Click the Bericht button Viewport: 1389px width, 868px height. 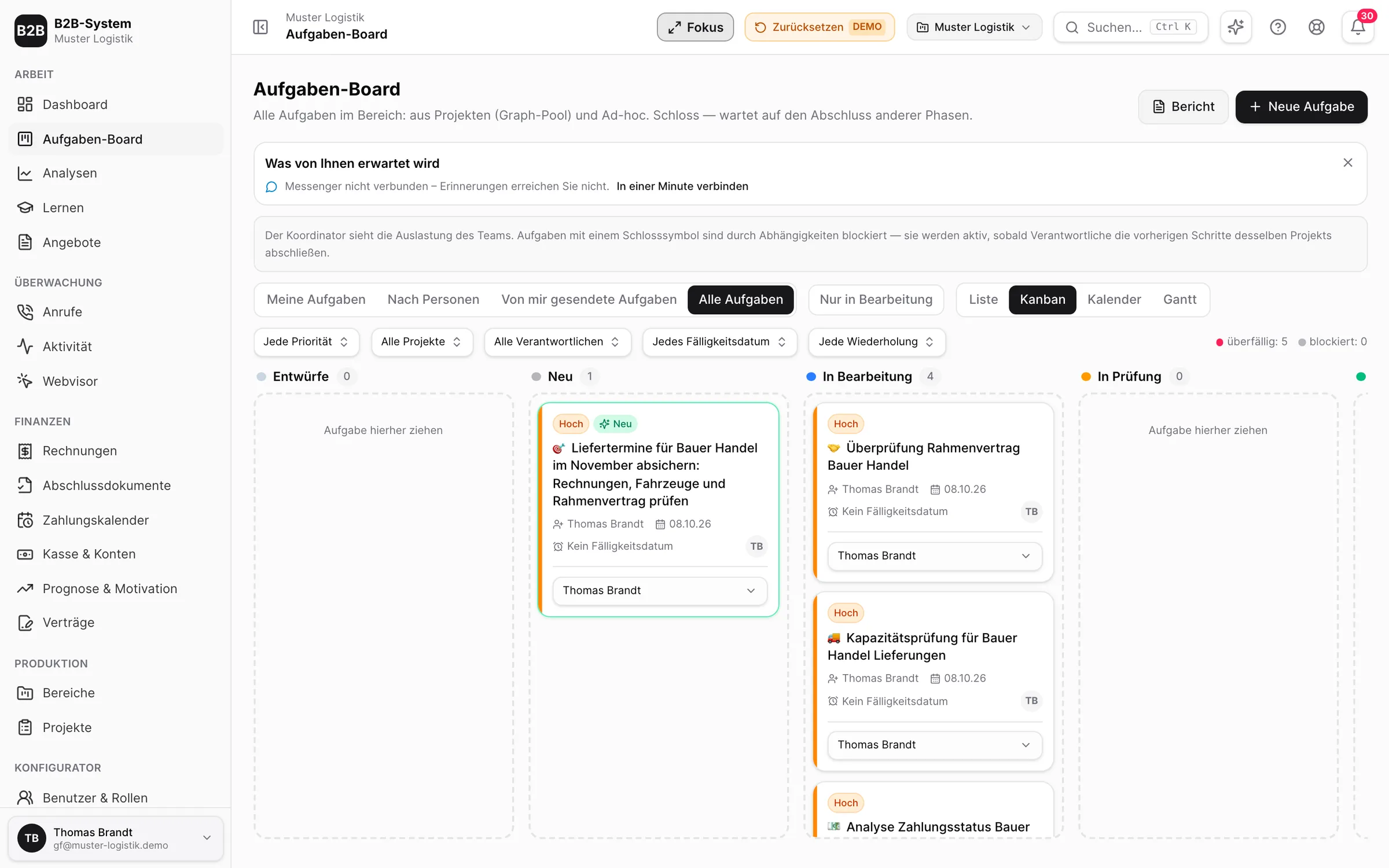pyautogui.click(x=1183, y=106)
